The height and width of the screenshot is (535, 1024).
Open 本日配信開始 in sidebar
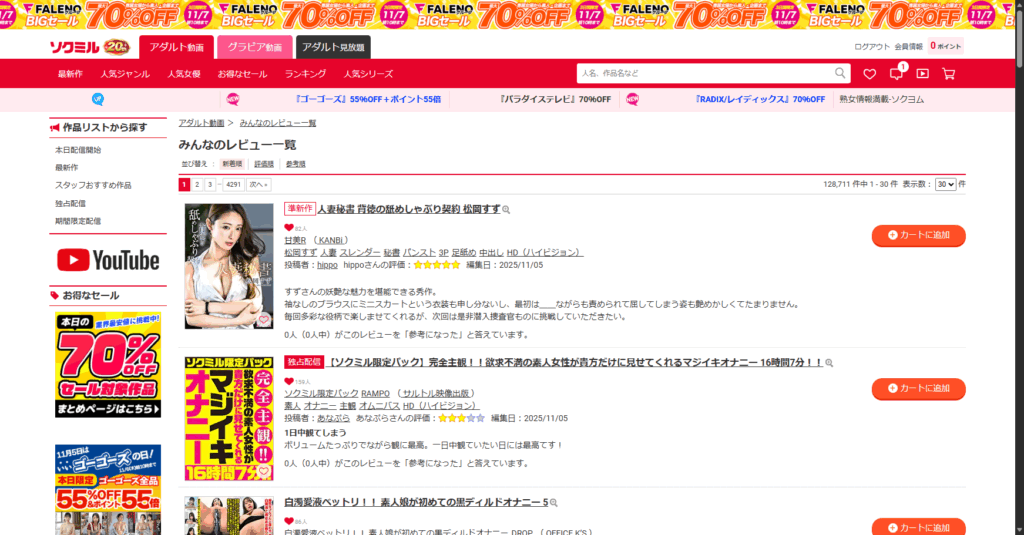point(78,150)
